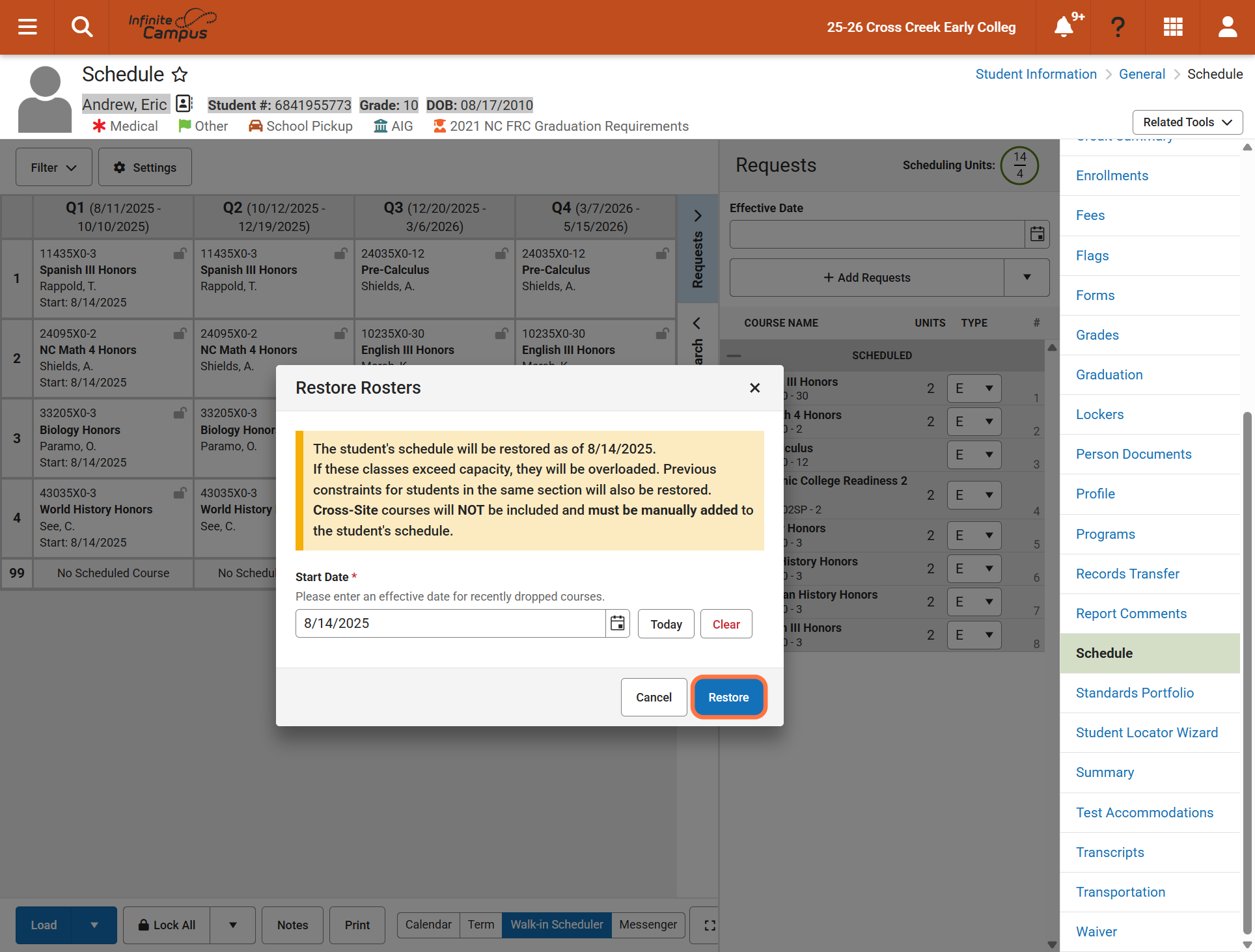Open the Add Requests dropdown arrow
Image resolution: width=1255 pixels, height=952 pixels.
[1027, 277]
